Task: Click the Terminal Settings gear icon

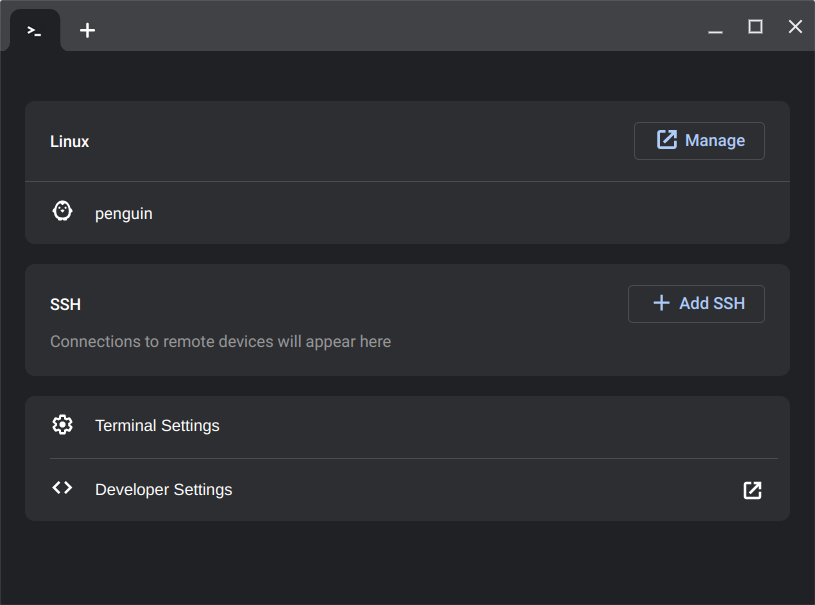Action: pos(62,425)
